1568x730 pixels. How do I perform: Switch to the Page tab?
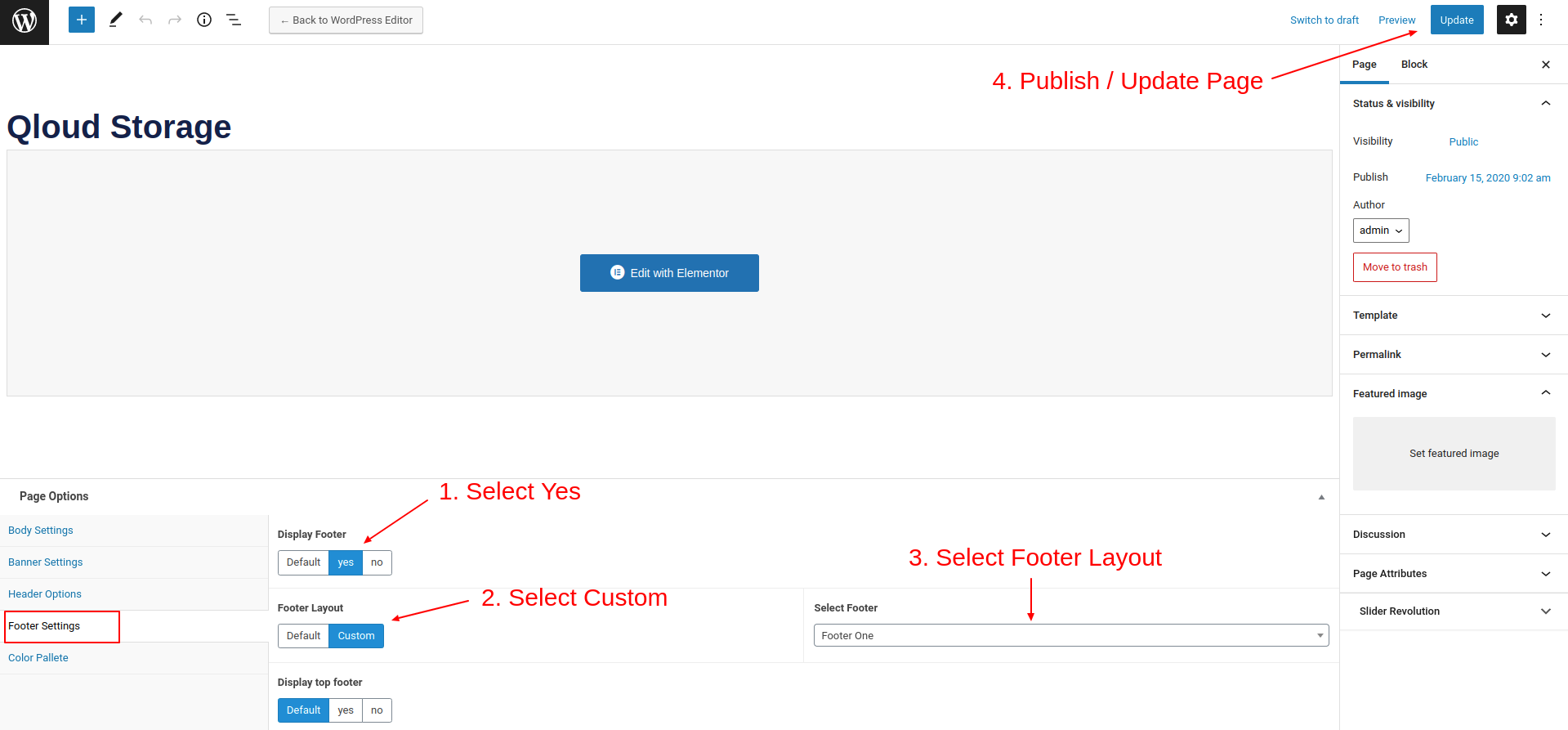[1365, 65]
